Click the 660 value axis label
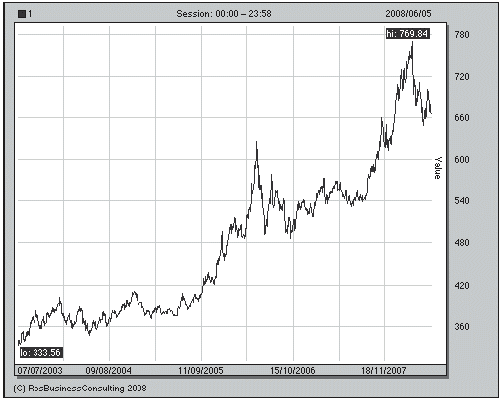Image resolution: width=501 pixels, height=400 pixels. pyautogui.click(x=462, y=118)
